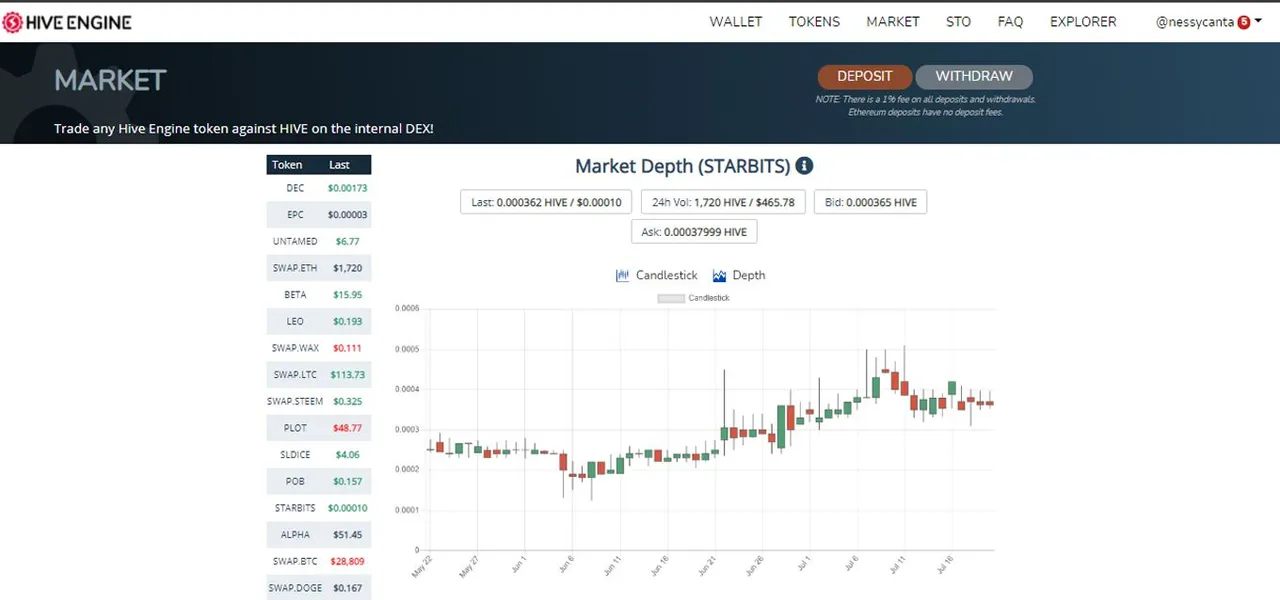Screen dimensions: 1280x600
Task: Click the DEPOSIT button
Action: (865, 77)
